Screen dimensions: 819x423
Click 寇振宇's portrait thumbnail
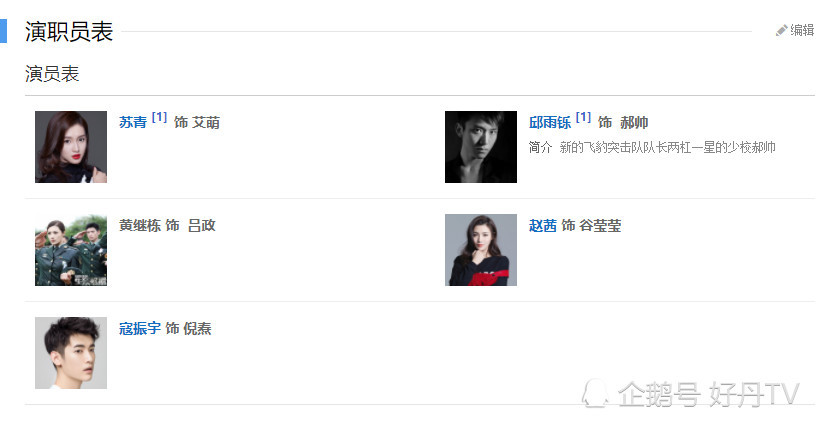click(71, 352)
